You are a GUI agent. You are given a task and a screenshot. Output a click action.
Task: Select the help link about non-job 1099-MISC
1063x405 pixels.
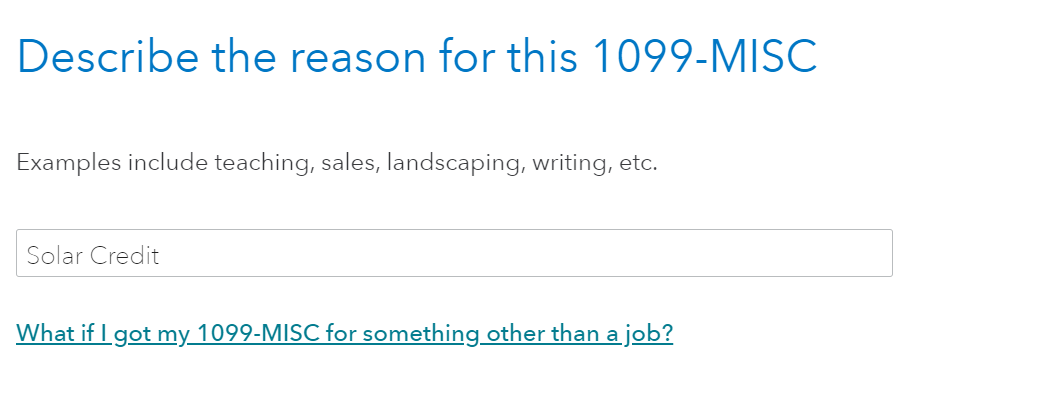tap(344, 333)
